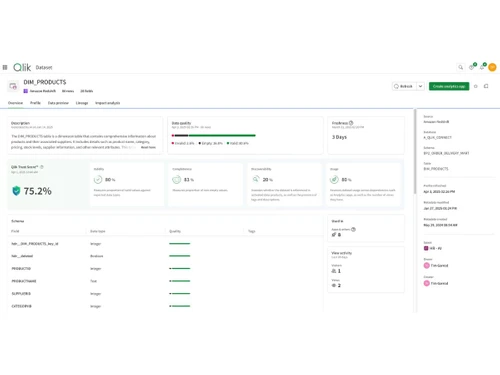This screenshot has height=375, width=500.
Task: Click the Completeness circle icon
Action: point(177,180)
